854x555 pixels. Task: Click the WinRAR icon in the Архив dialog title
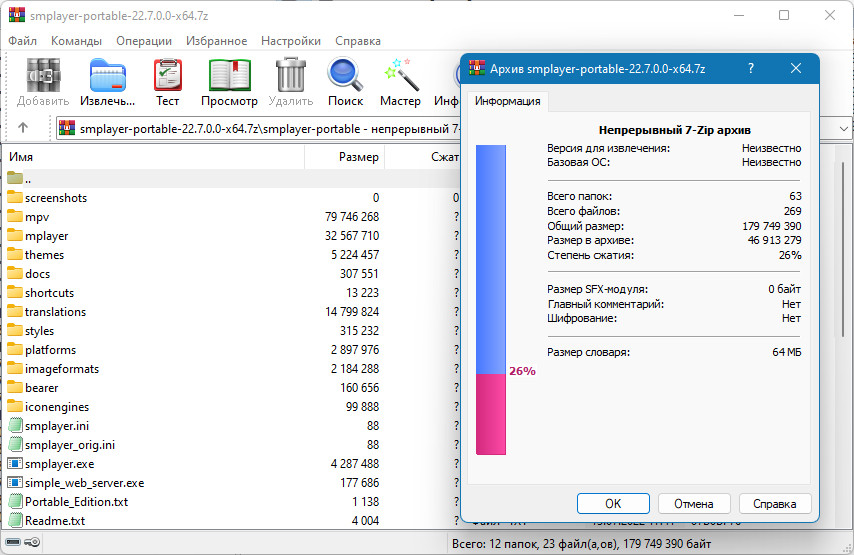[x=477, y=68]
